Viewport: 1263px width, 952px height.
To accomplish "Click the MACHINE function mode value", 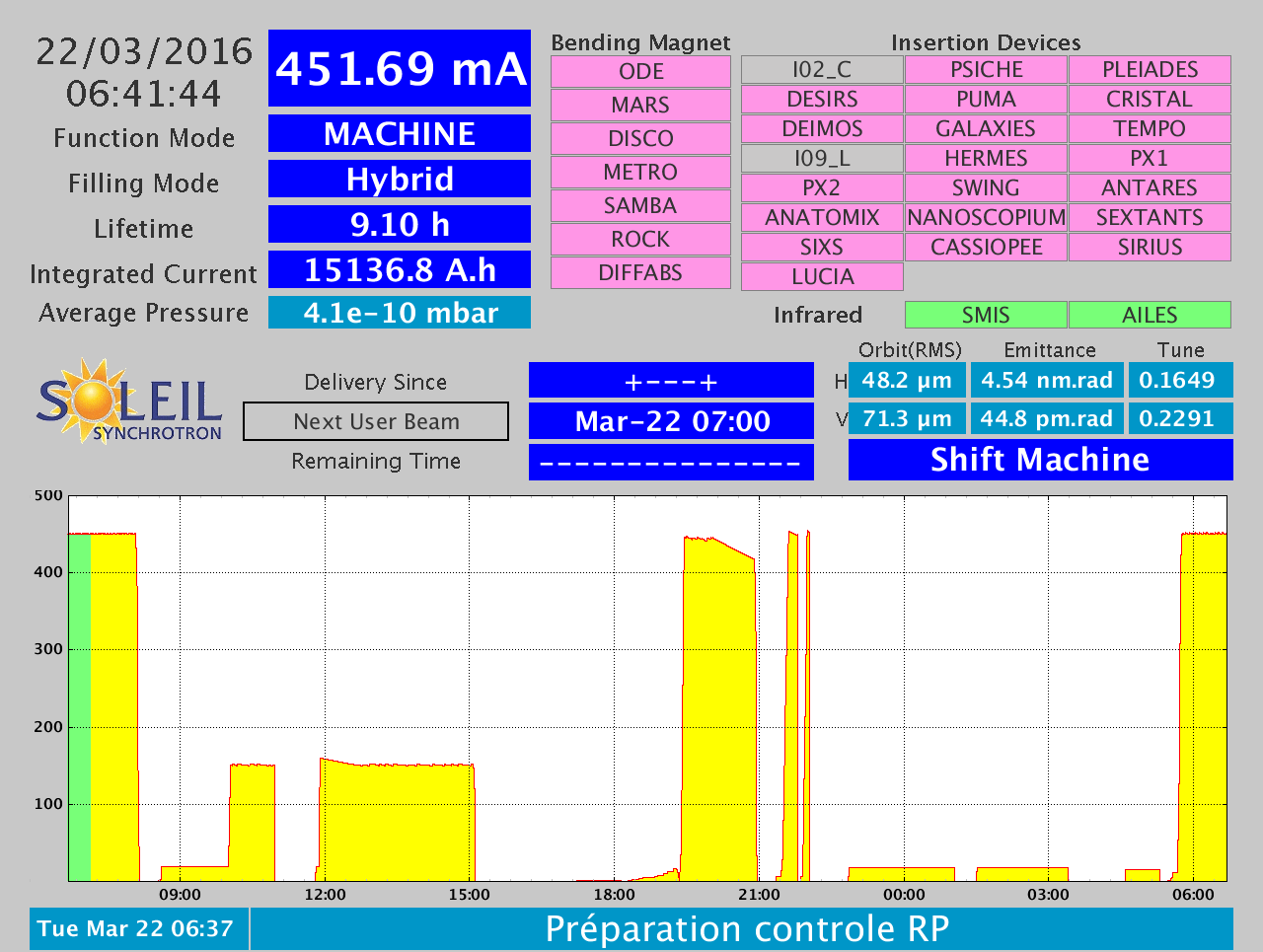I will (400, 133).
